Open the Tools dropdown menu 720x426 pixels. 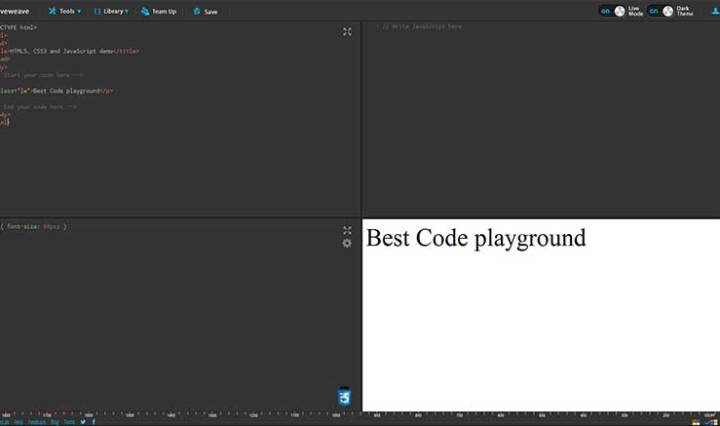(x=66, y=11)
